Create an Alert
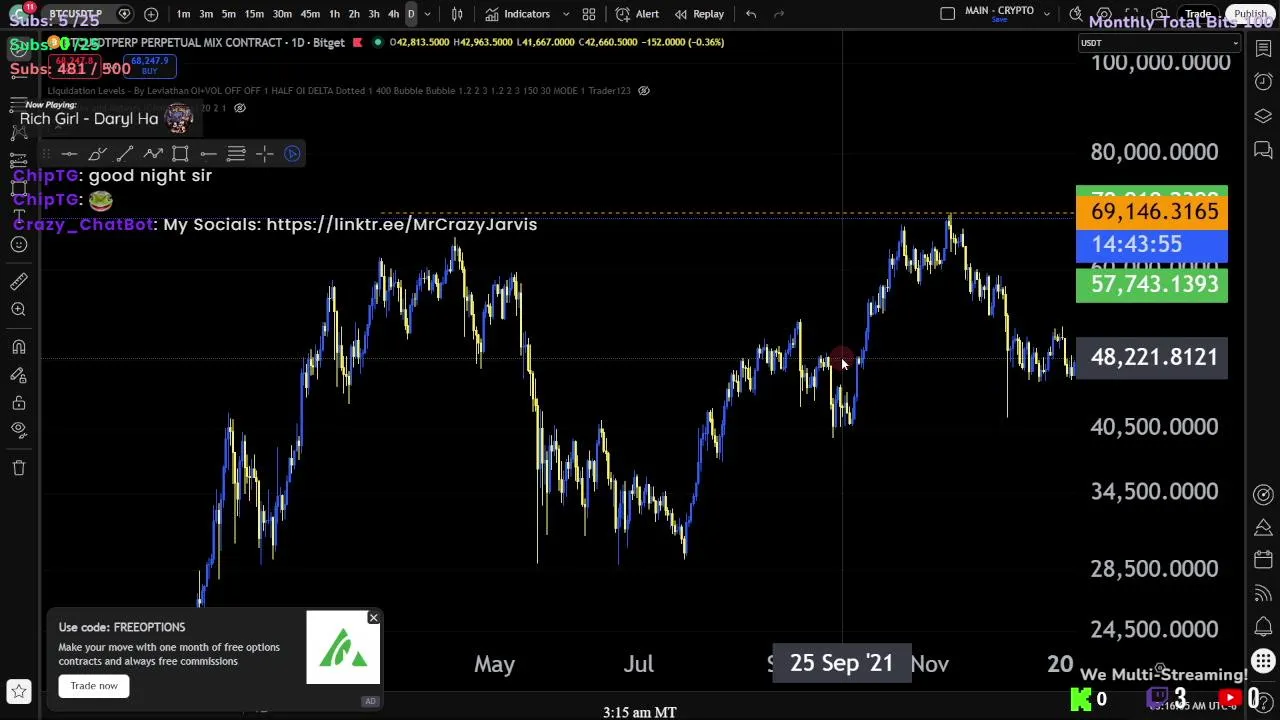 point(637,14)
